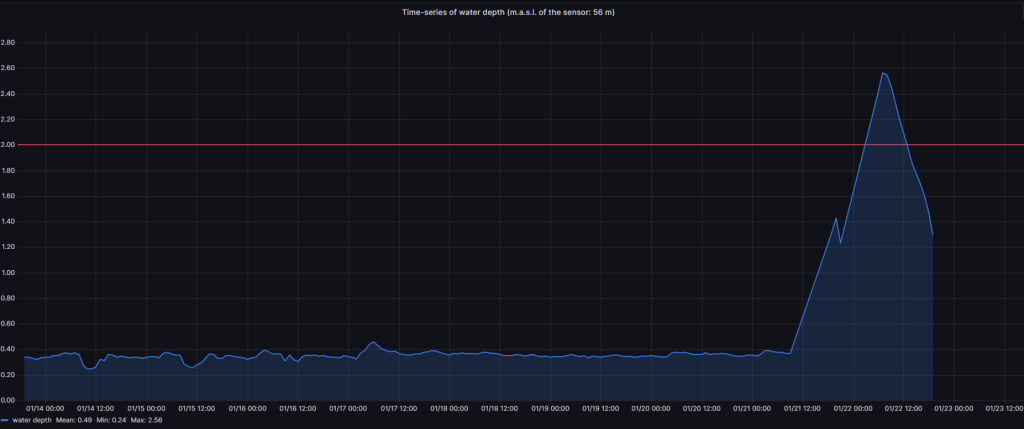Image resolution: width=1024 pixels, height=429 pixels.
Task: Click the 01/19 00:00 x-axis label
Action: click(550, 408)
